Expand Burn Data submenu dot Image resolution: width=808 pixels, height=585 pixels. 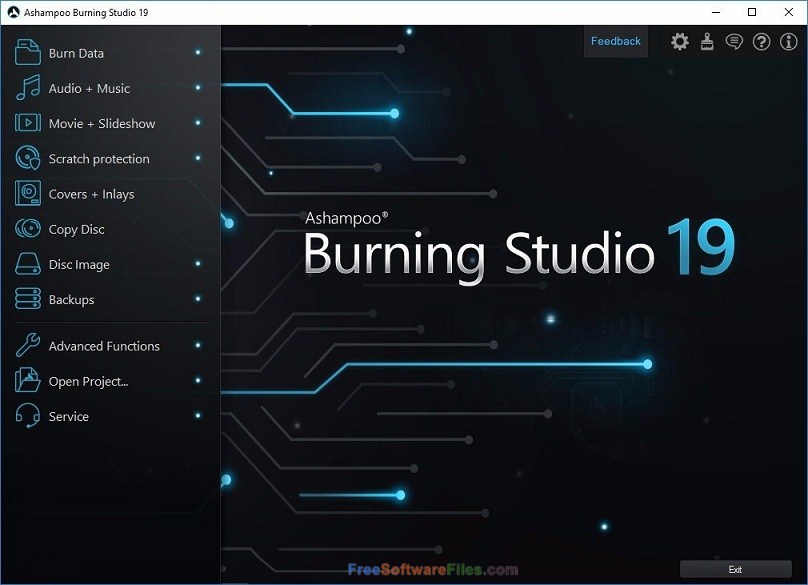[198, 52]
